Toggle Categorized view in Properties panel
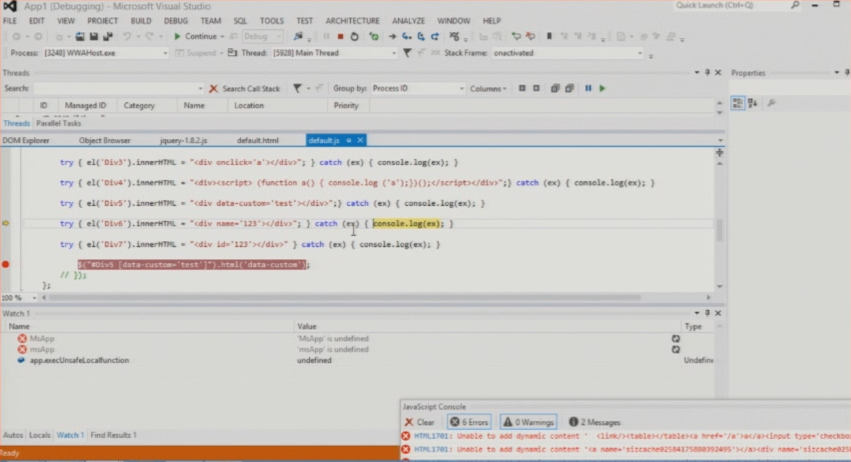The height and width of the screenshot is (462, 851). pyautogui.click(x=738, y=103)
